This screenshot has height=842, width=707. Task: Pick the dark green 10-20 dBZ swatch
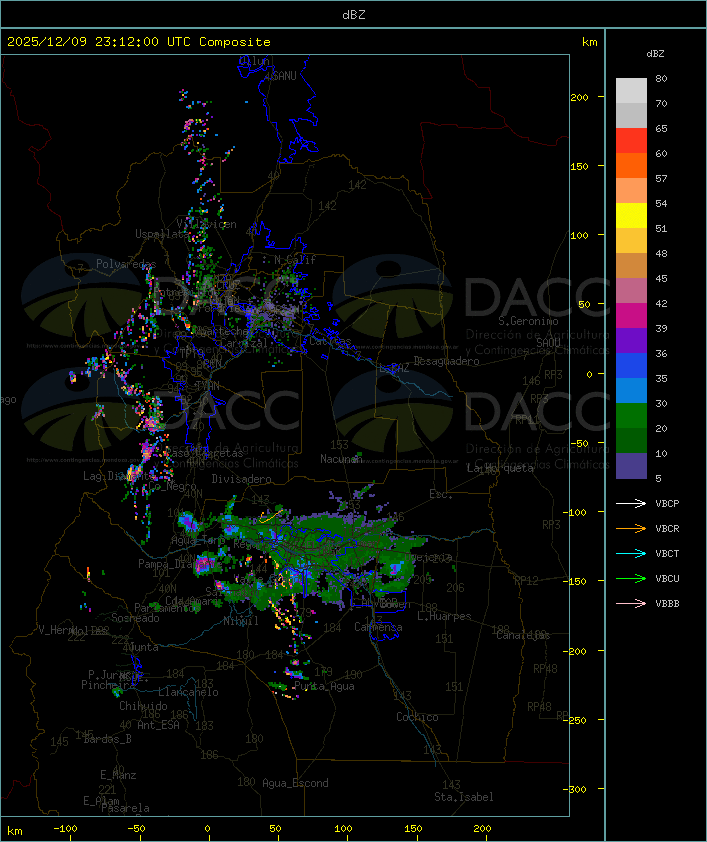(x=631, y=440)
